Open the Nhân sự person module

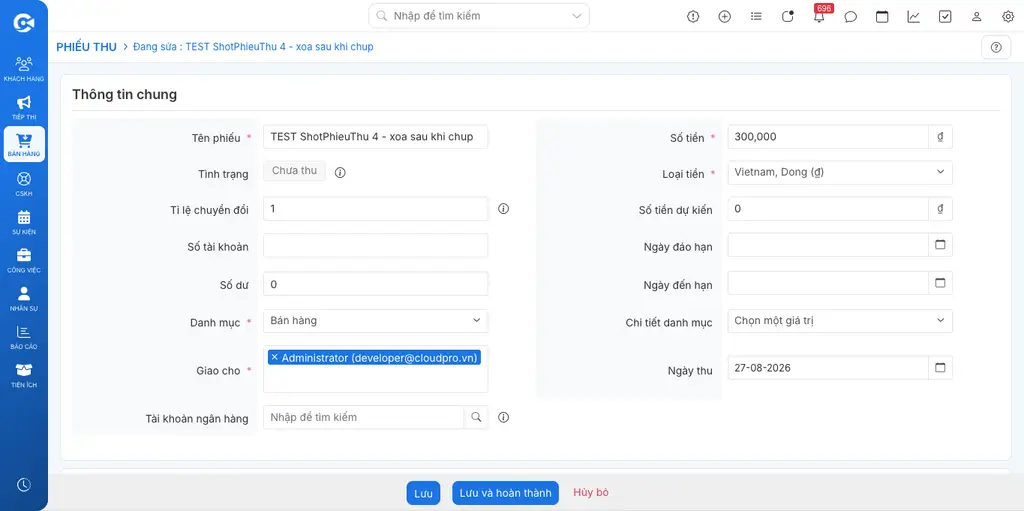click(24, 299)
